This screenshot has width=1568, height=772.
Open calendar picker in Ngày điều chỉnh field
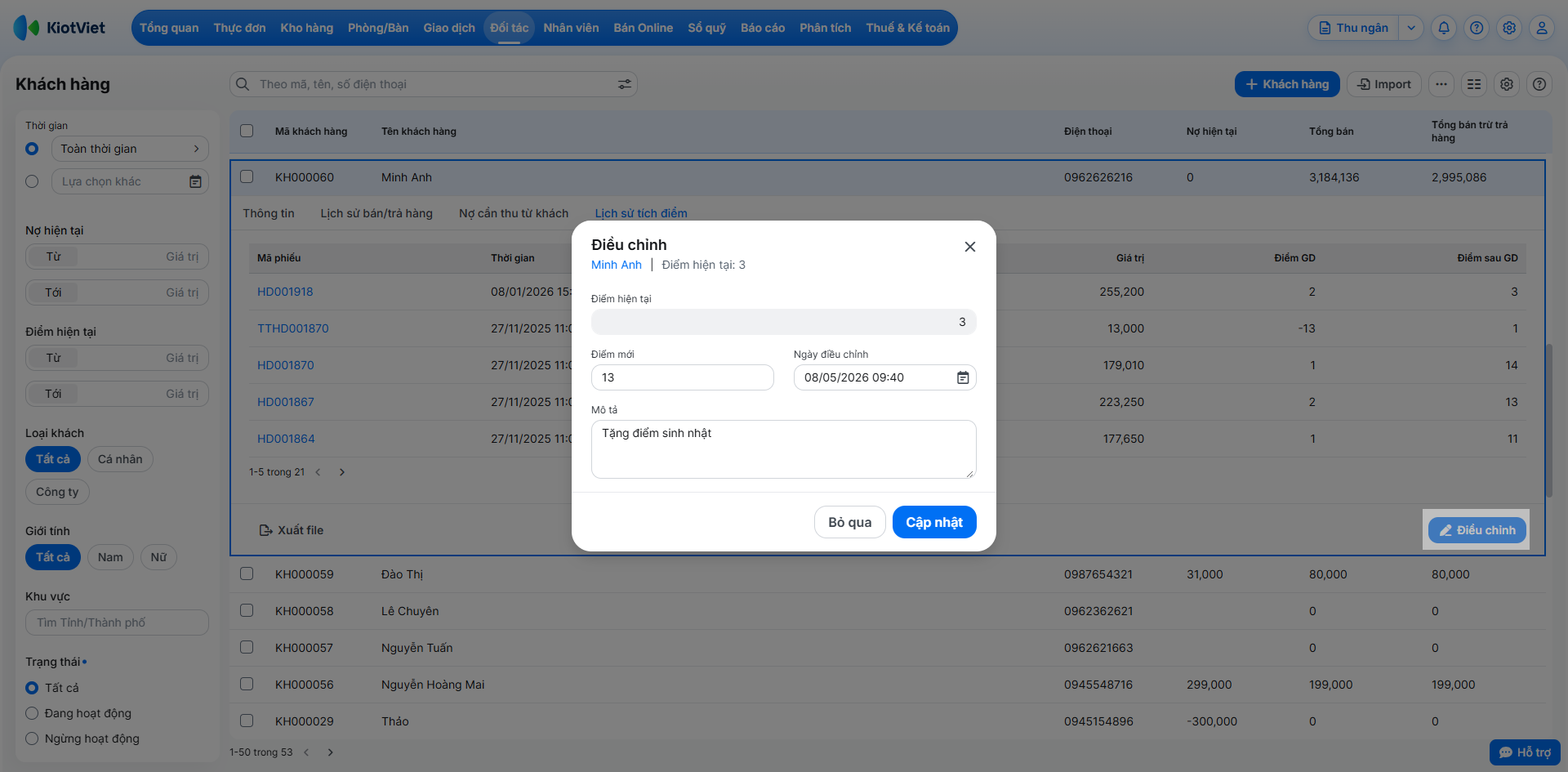pos(963,377)
